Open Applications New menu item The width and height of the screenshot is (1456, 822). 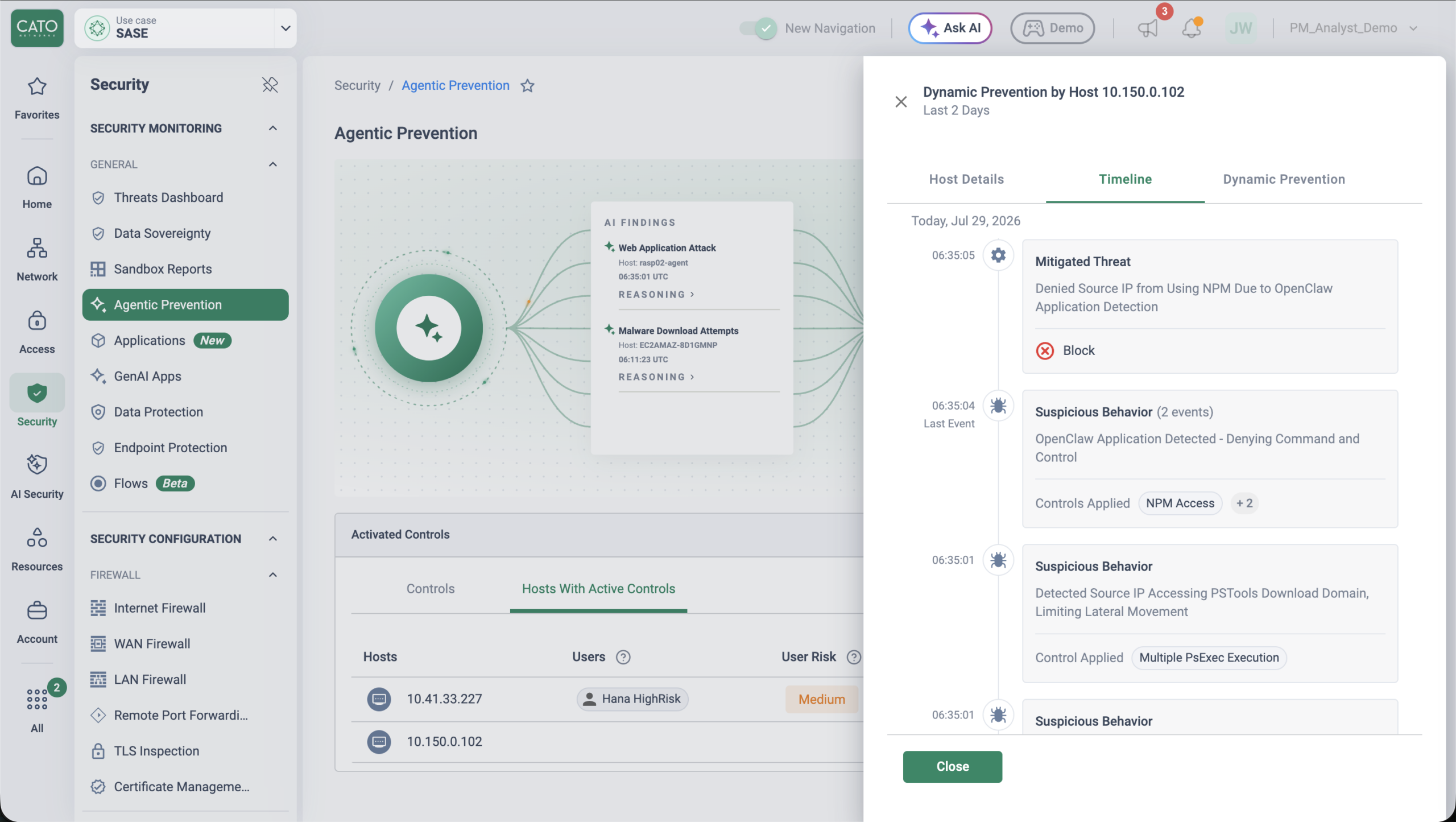tap(185, 341)
